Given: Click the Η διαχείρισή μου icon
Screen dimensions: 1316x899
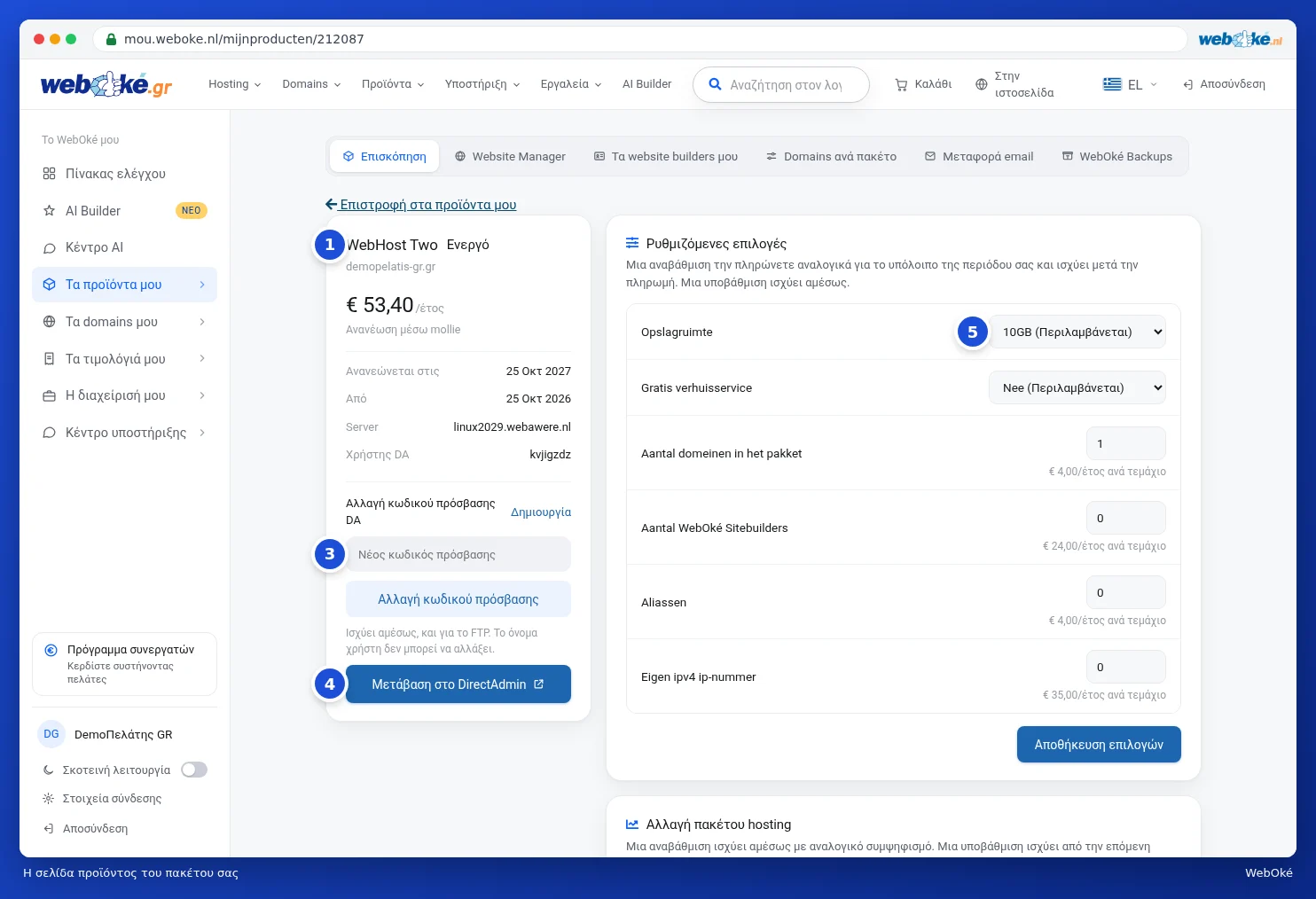Looking at the screenshot, I should coord(50,395).
